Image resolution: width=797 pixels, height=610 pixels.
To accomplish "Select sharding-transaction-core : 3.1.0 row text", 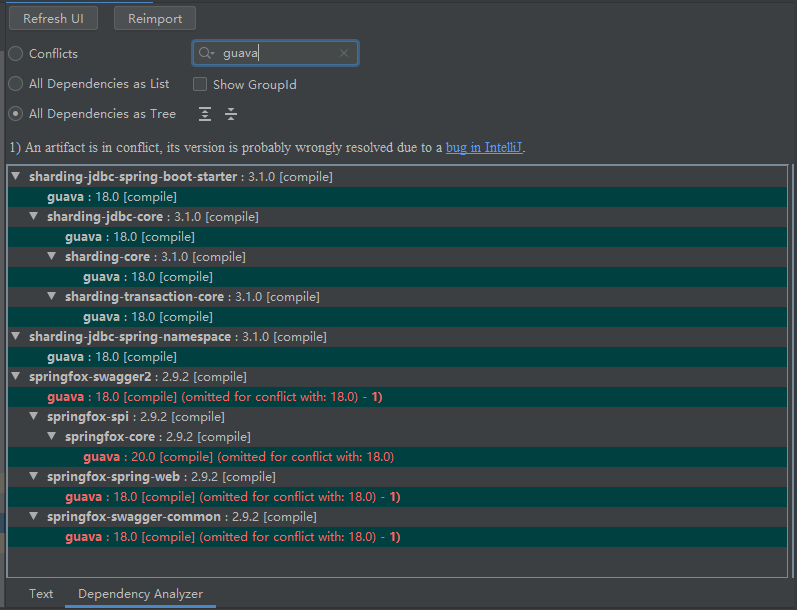I will click(192, 297).
